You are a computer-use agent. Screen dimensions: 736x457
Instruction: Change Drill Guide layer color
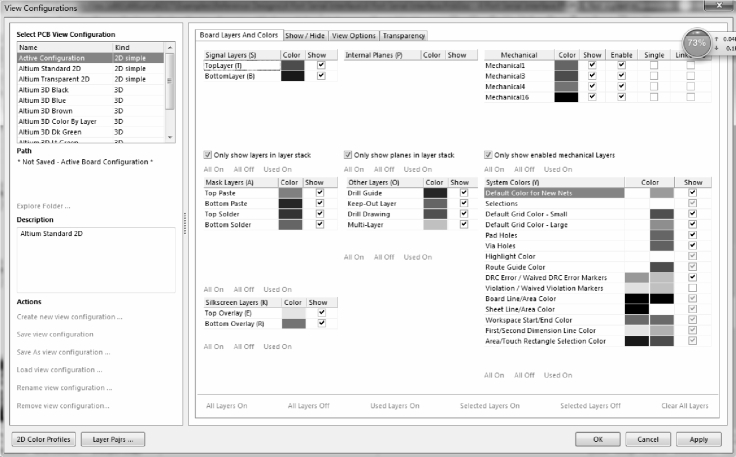tap(435, 193)
